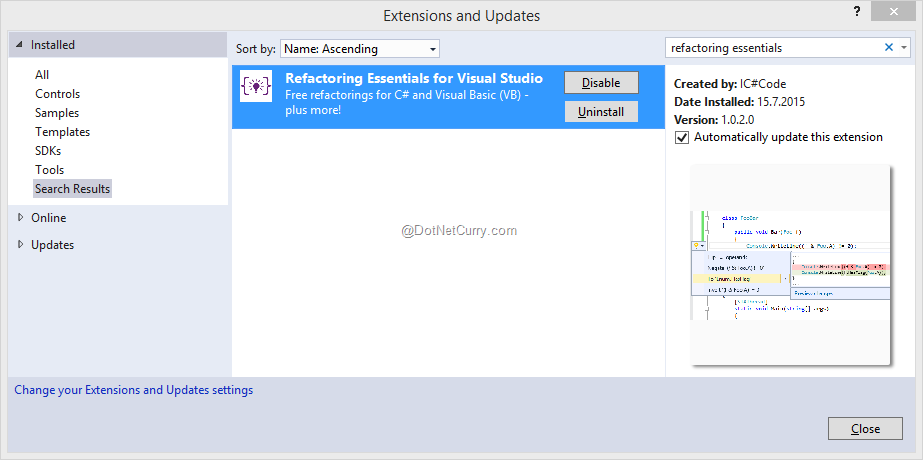Expand the Online category
This screenshot has width=923, height=460.
click(21, 217)
